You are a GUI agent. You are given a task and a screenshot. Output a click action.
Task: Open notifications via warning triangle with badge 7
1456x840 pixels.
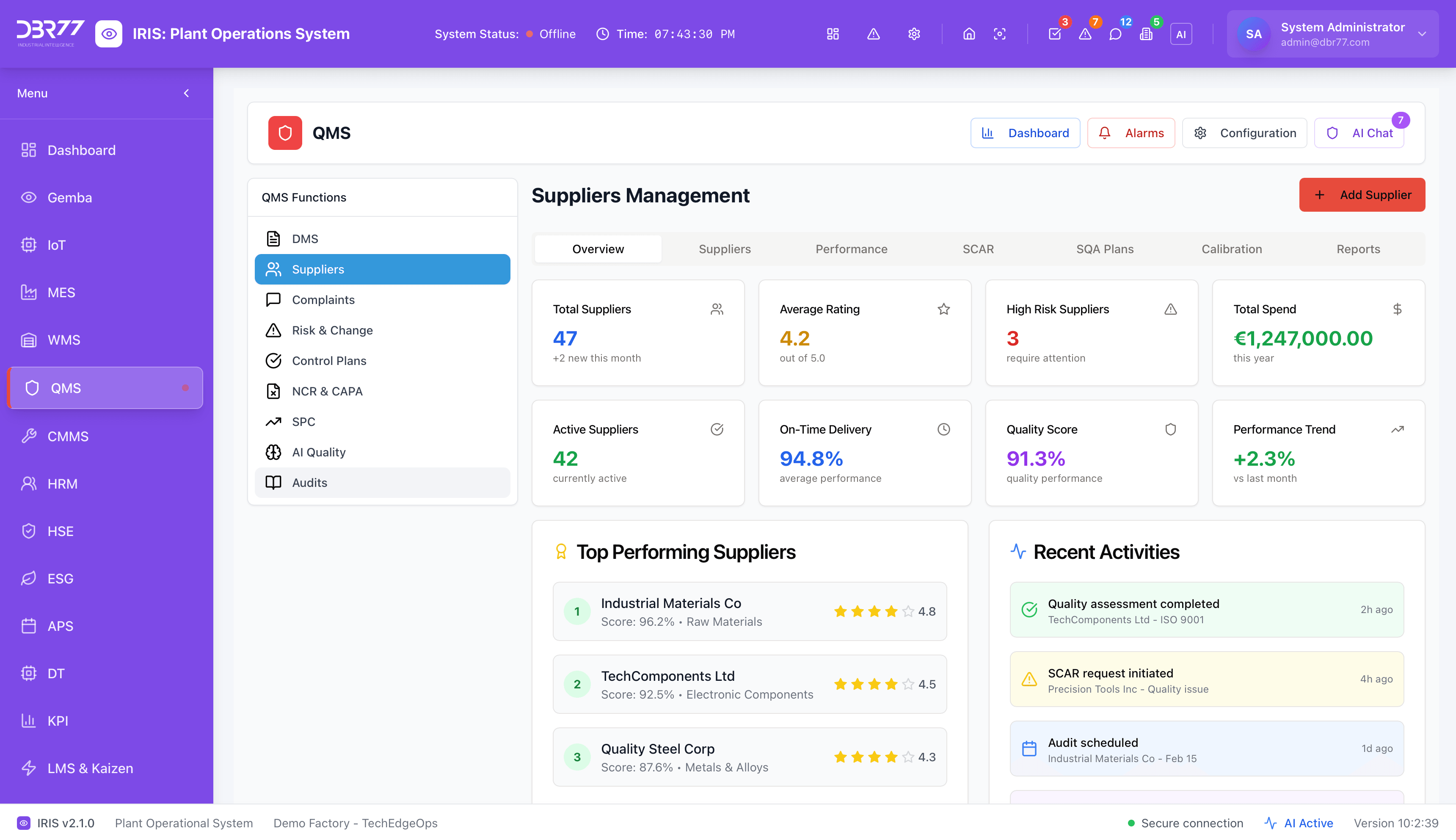pos(1085,34)
